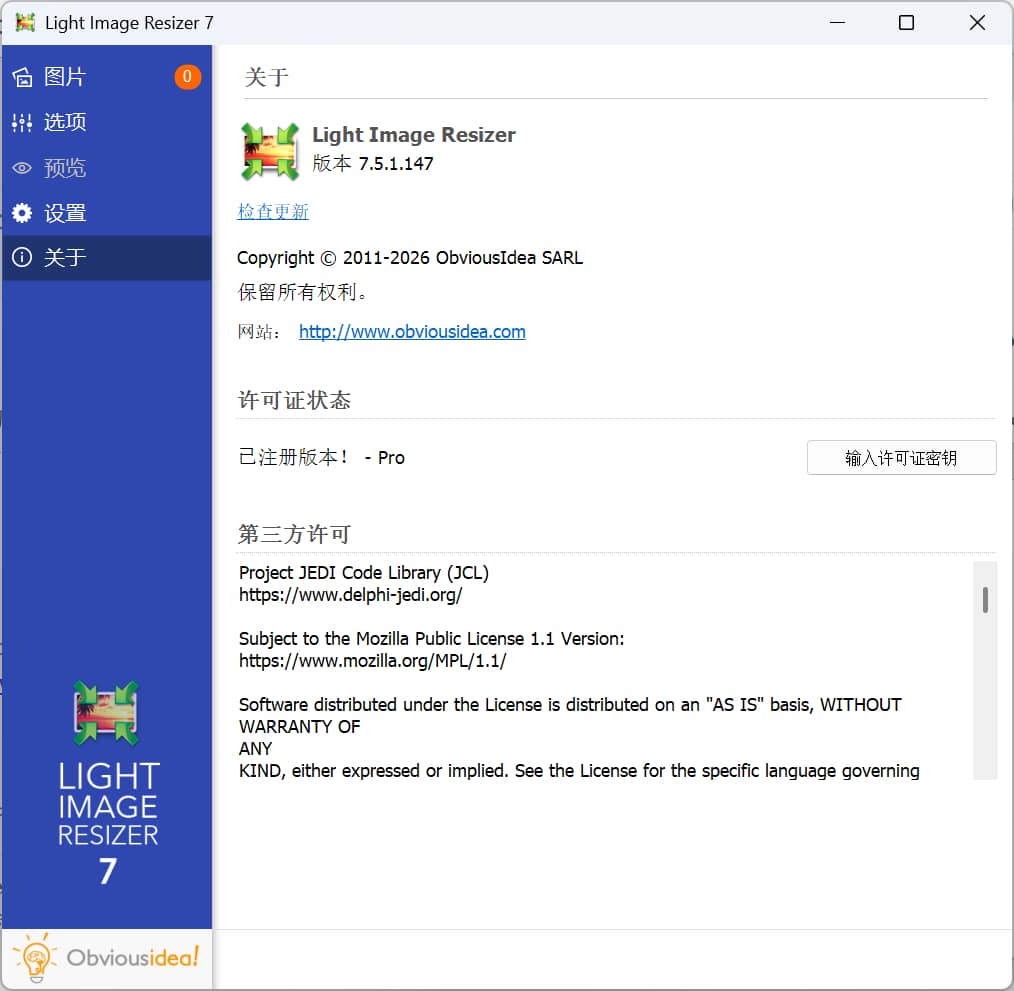Click the app icon in the title bar

click(26, 22)
